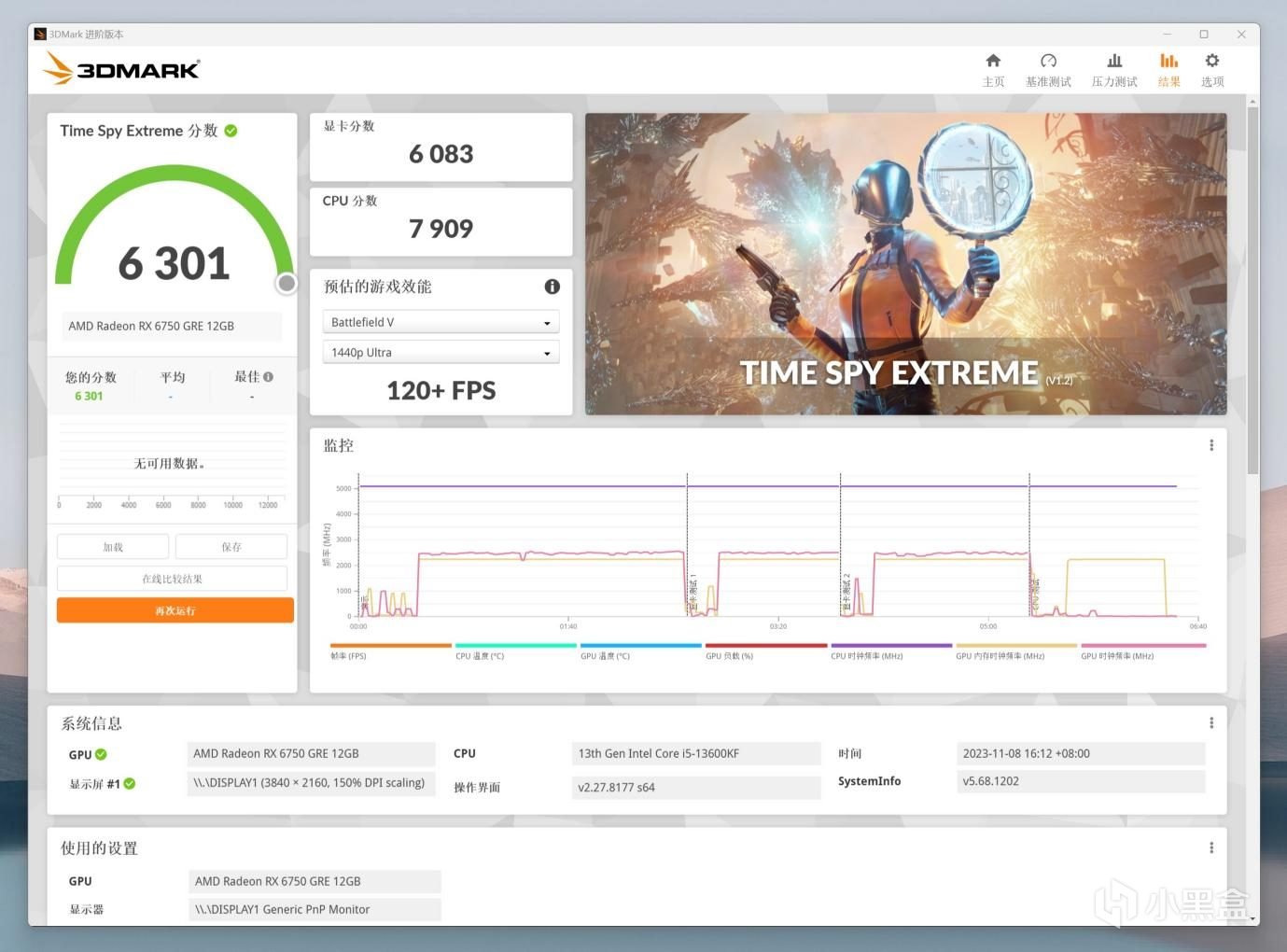This screenshot has height=952, width=1287.
Task: Click the info icon next to 最佳
Action: [269, 377]
